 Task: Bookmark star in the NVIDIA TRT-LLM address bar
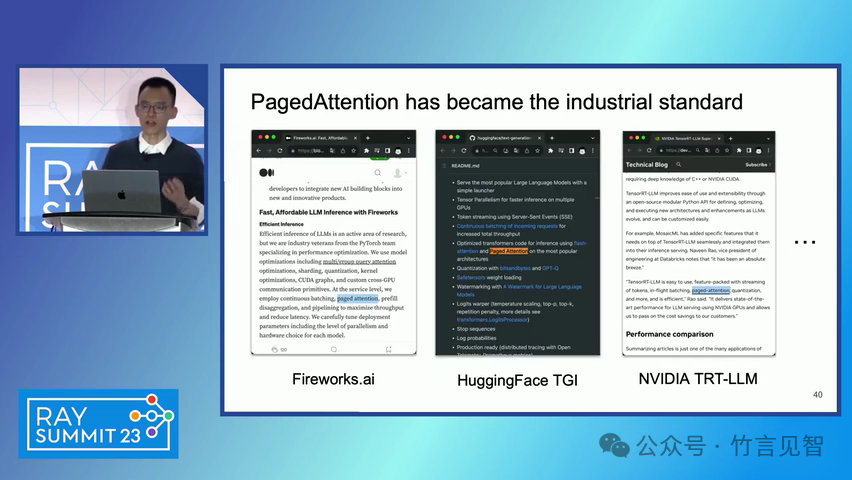click(727, 150)
